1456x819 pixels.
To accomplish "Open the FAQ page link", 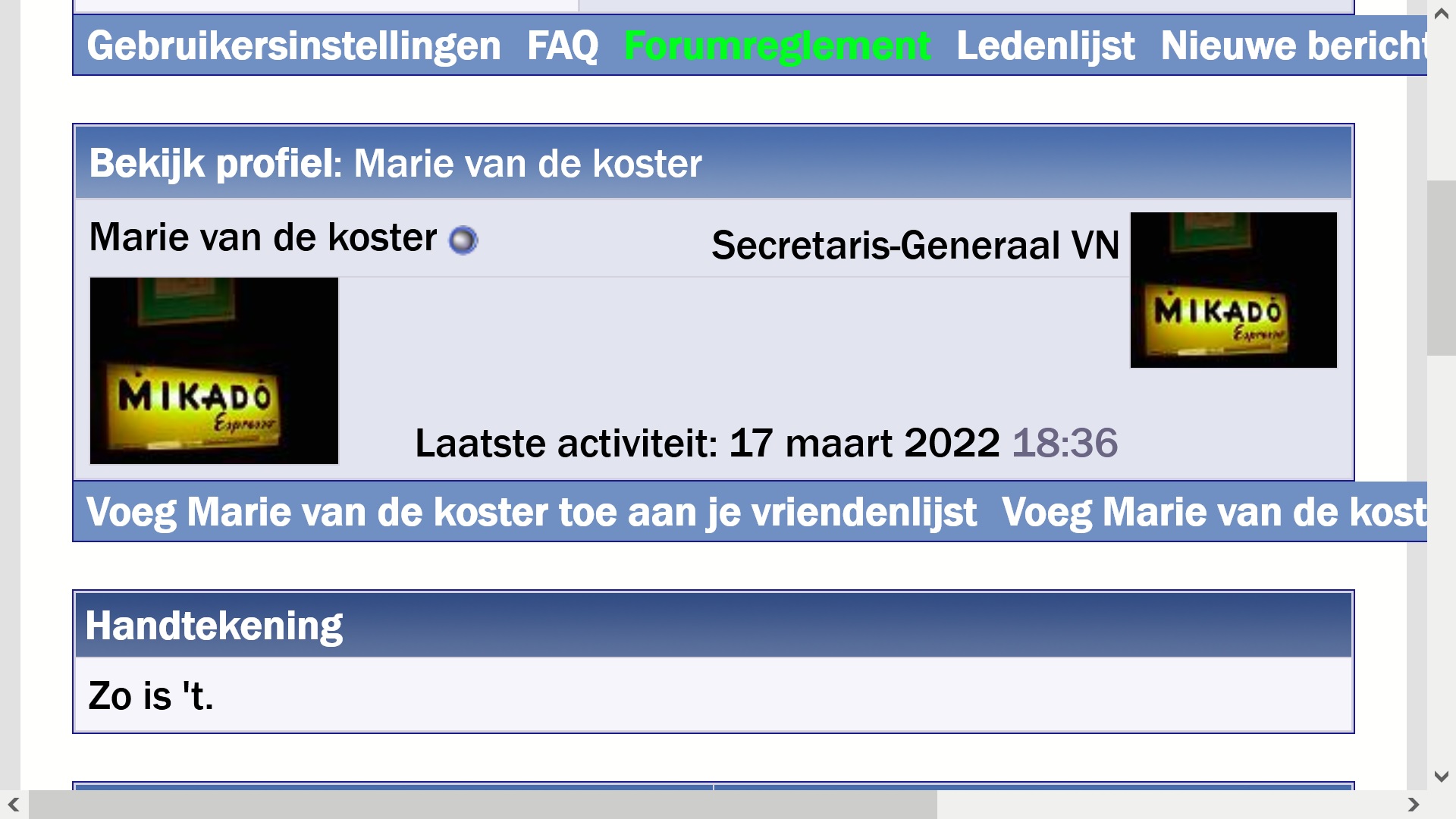I will coord(562,45).
